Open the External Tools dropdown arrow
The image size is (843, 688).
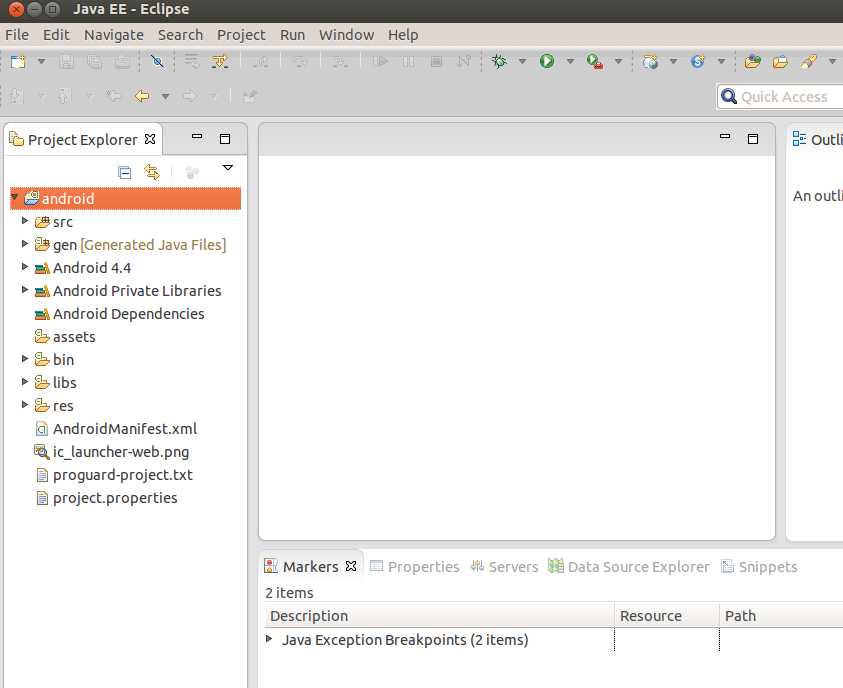click(618, 61)
